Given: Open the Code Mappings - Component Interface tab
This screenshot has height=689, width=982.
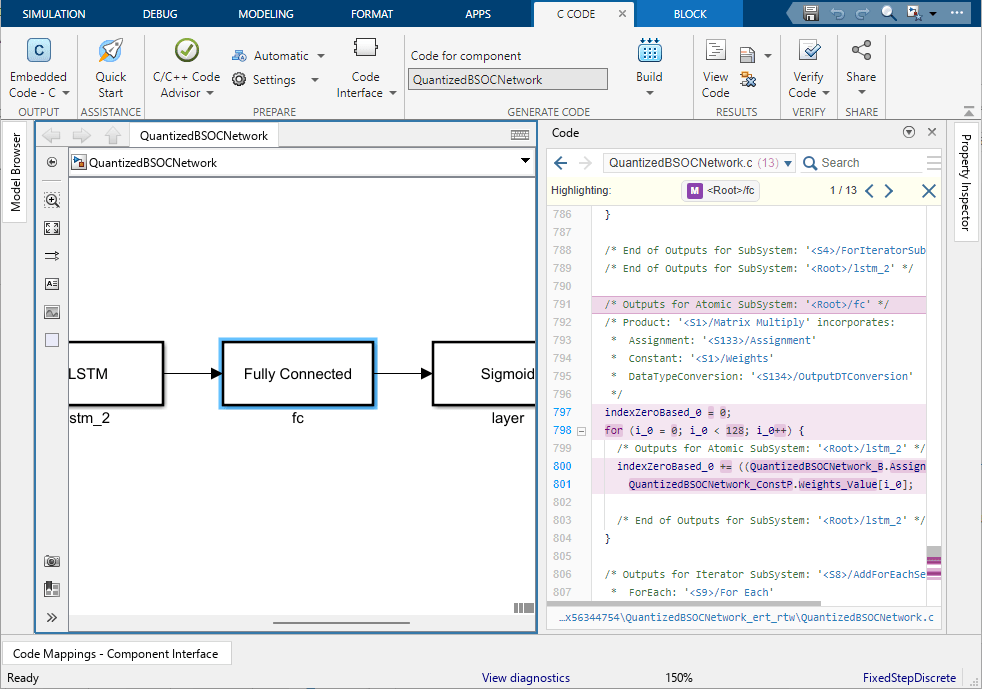Looking at the screenshot, I should pyautogui.click(x=116, y=654).
